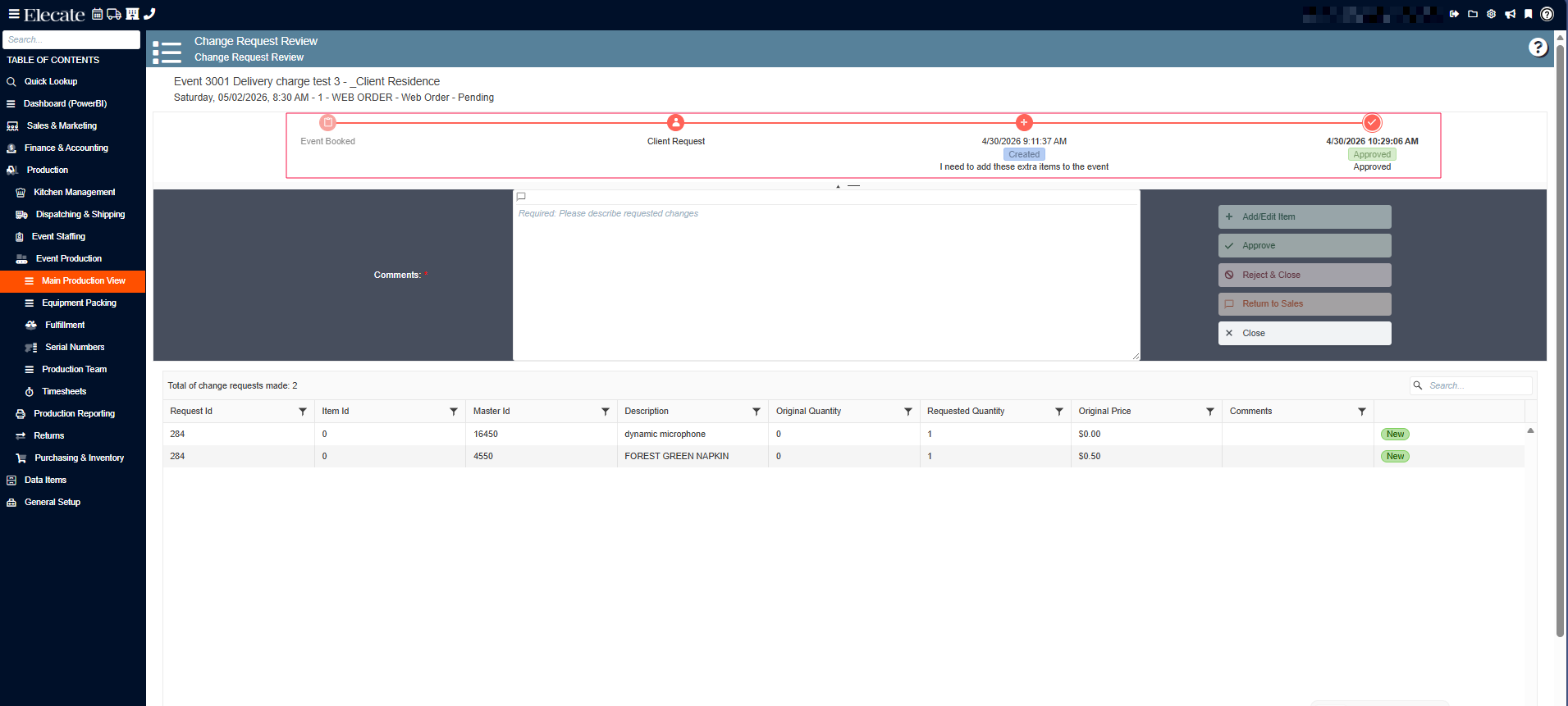Click the delivery truck icon in header
Screen dimensions: 1568x706
pos(114,14)
